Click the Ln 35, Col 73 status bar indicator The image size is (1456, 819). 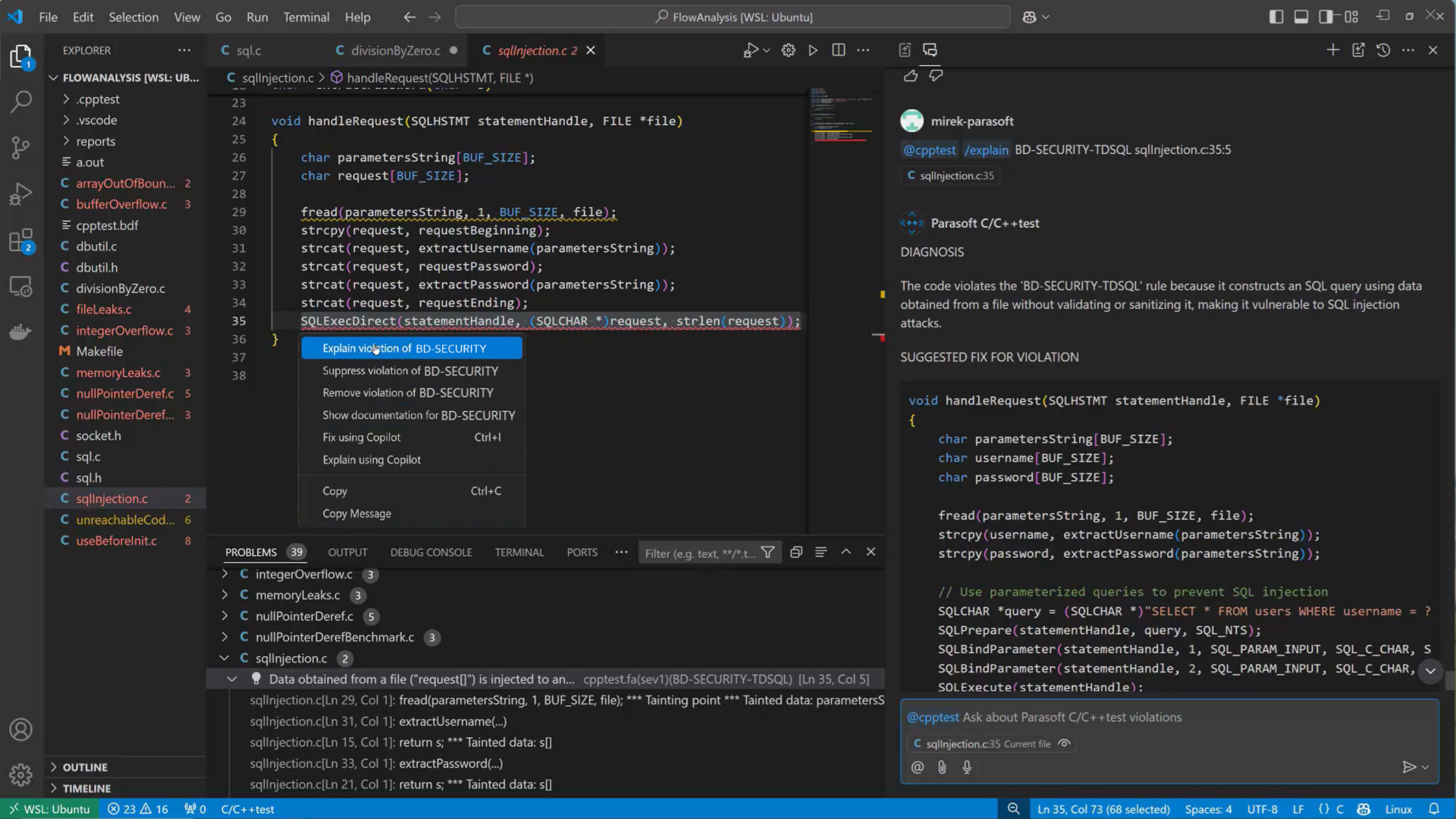click(1102, 809)
